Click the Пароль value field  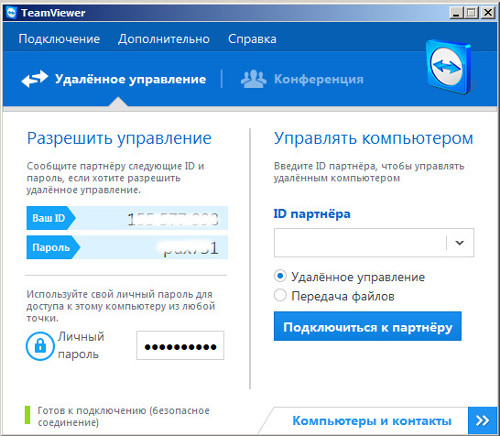coord(154,247)
